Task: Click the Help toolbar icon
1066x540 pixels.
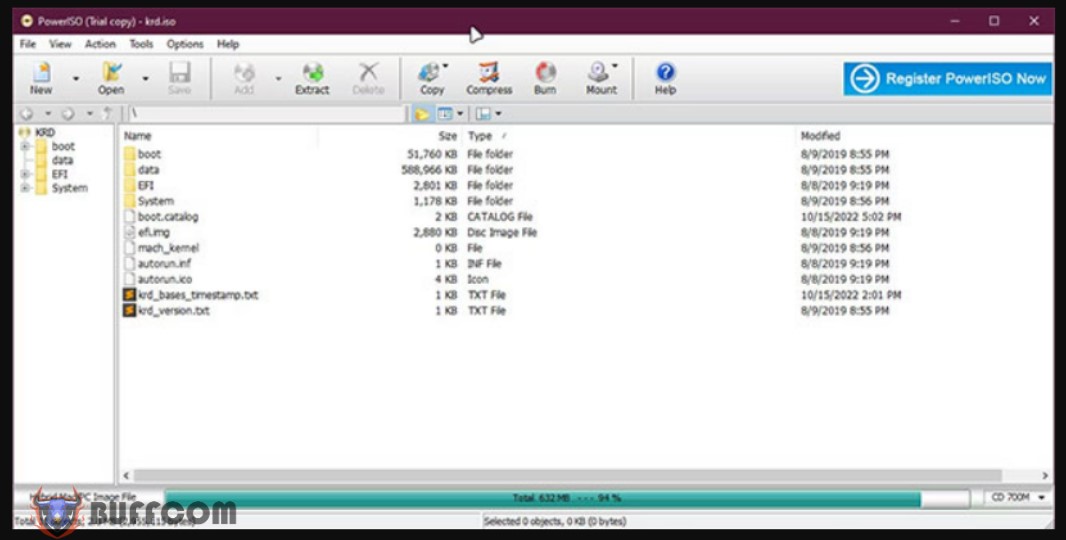Action: [x=666, y=78]
